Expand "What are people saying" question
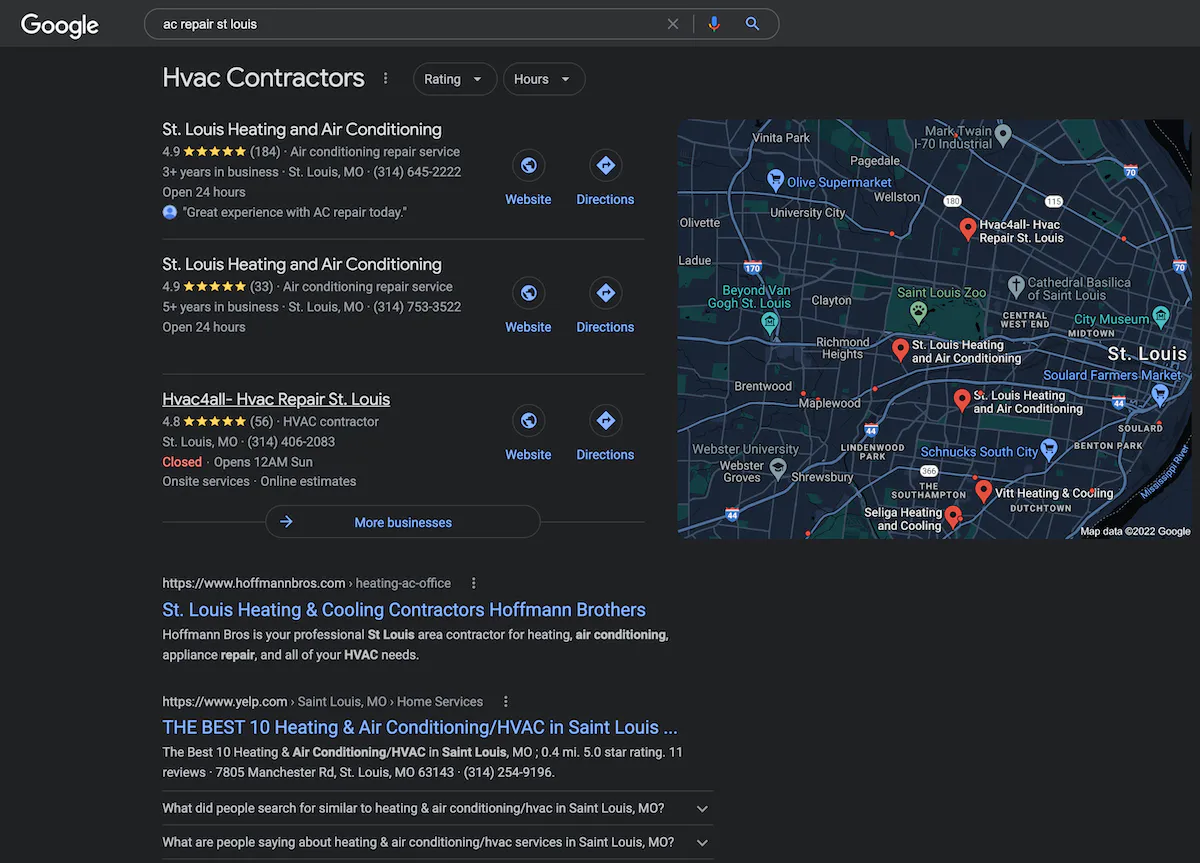Image resolution: width=1200 pixels, height=863 pixels. (x=438, y=842)
